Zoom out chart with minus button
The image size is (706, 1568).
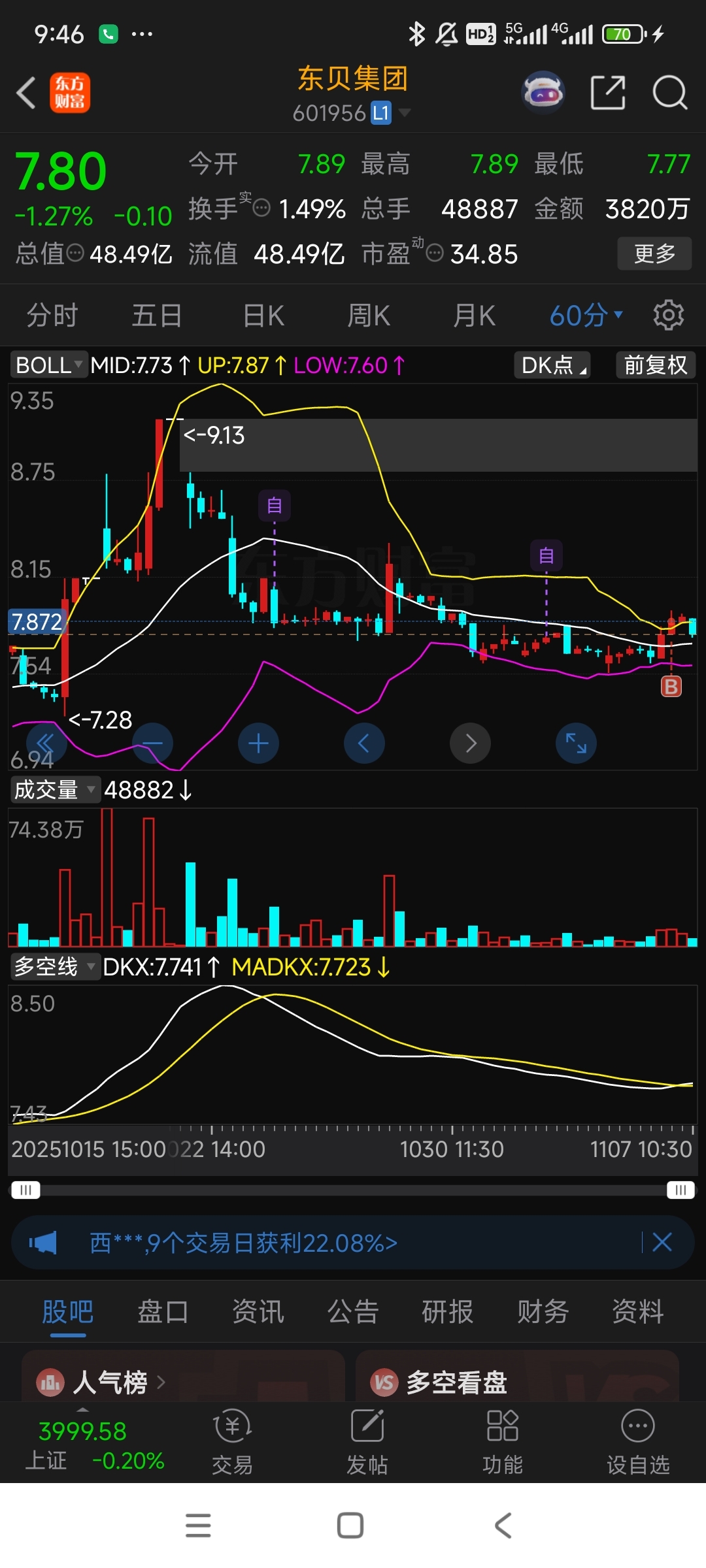click(152, 743)
